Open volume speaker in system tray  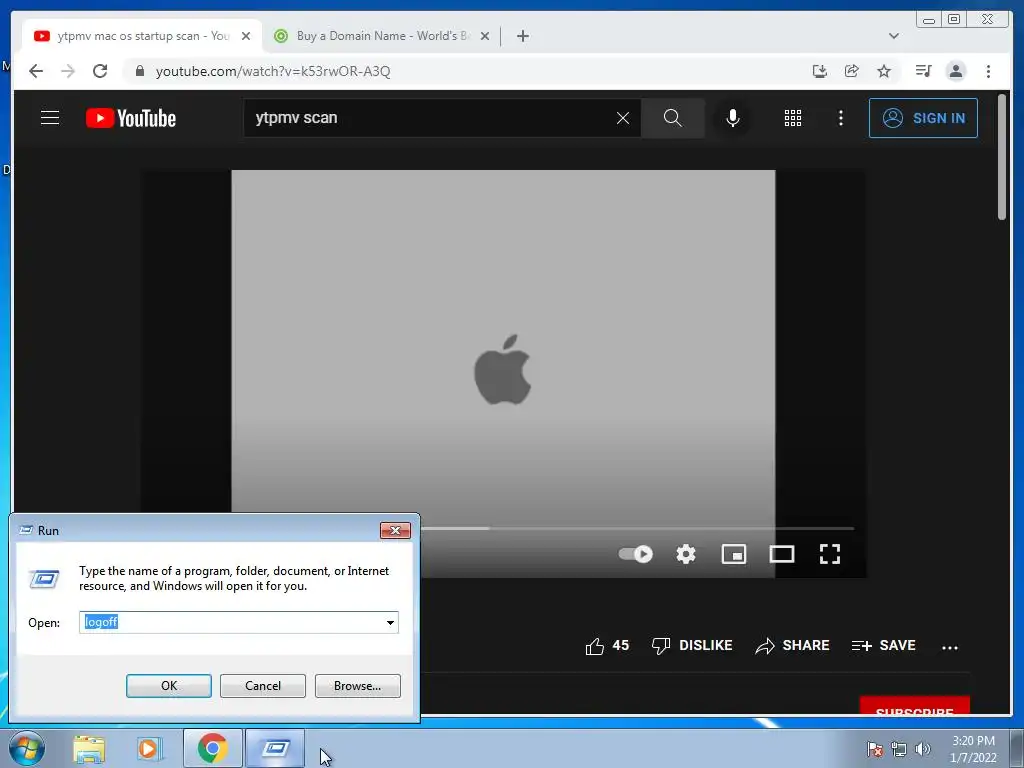(923, 749)
